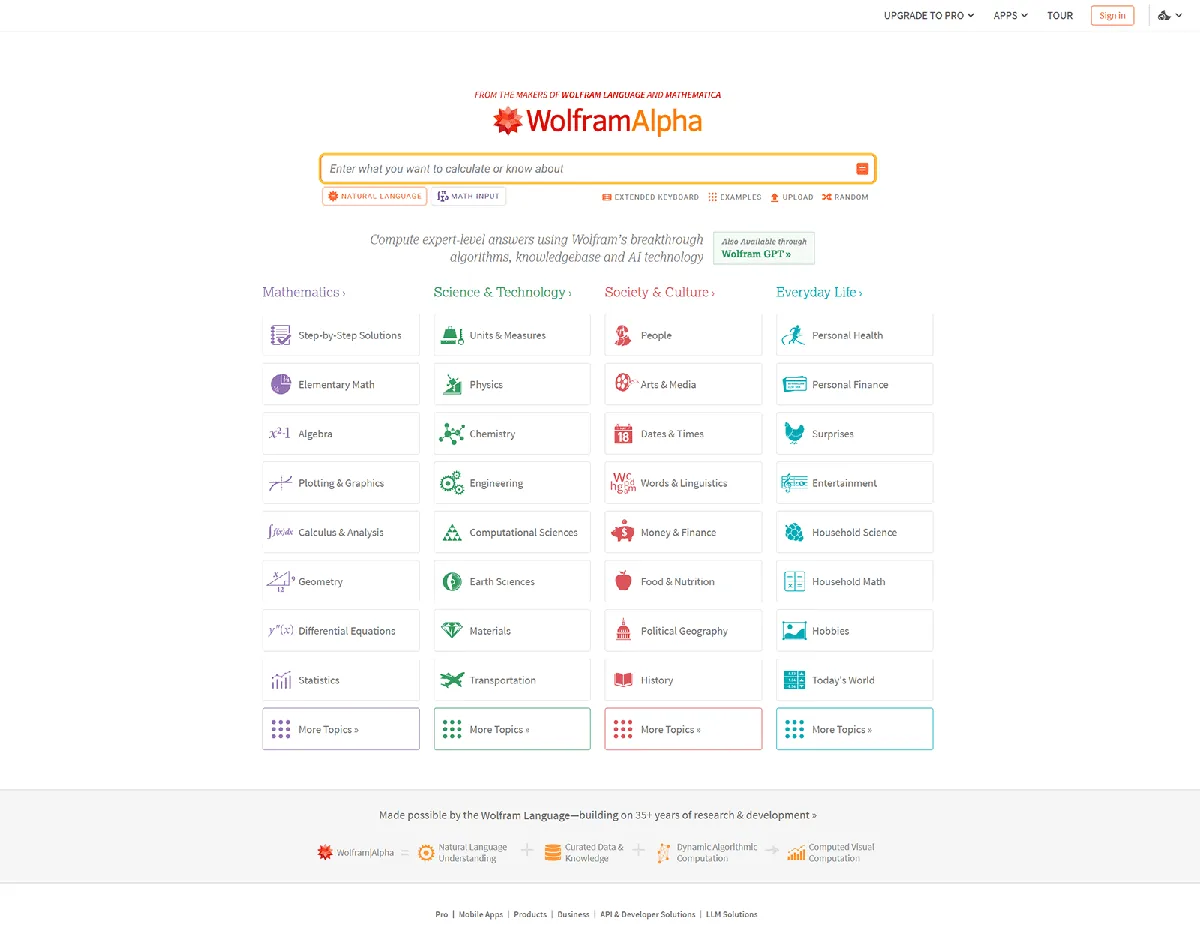Click the Engineering gears icon
Viewport: 1200px width, 925px height.
pos(452,483)
